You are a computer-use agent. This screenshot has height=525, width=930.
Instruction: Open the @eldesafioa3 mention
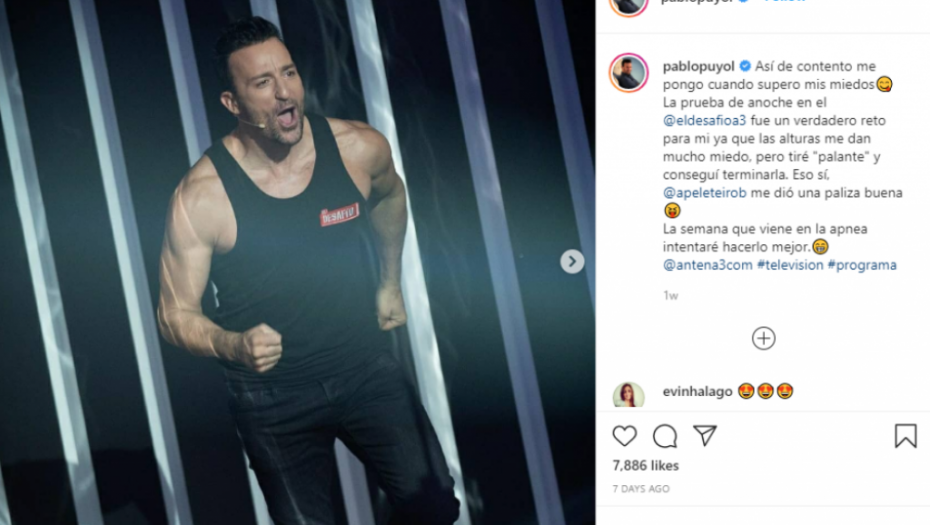[x=705, y=120]
